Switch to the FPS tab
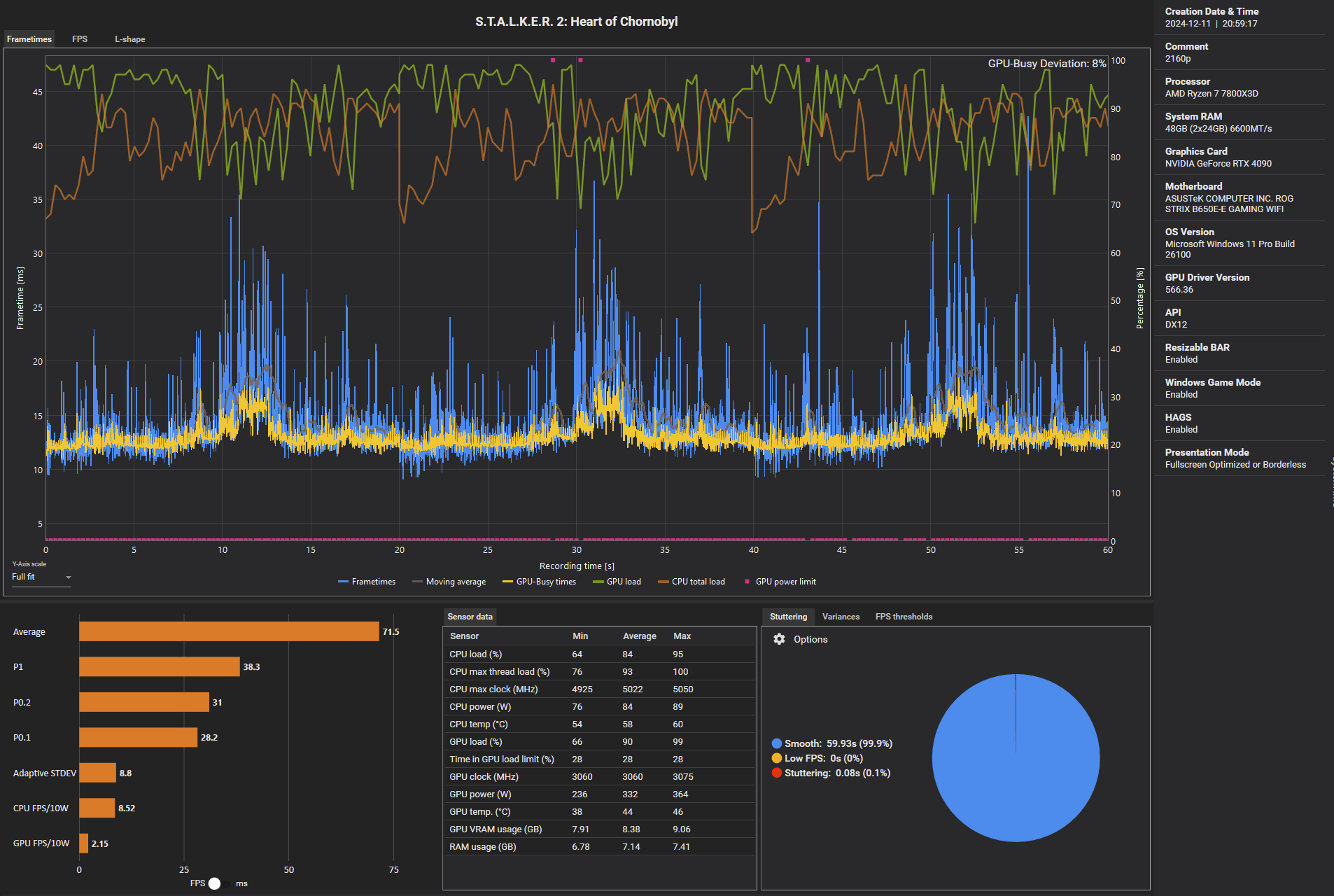Screen dimensions: 1334x896 (80, 39)
